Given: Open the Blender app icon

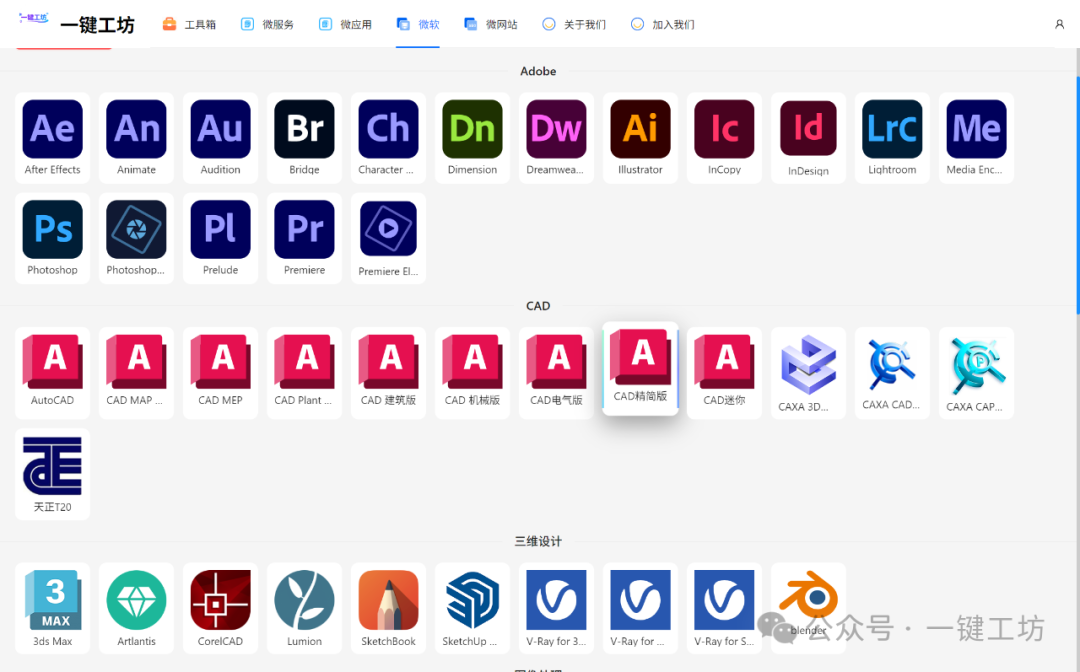Looking at the screenshot, I should 808,608.
